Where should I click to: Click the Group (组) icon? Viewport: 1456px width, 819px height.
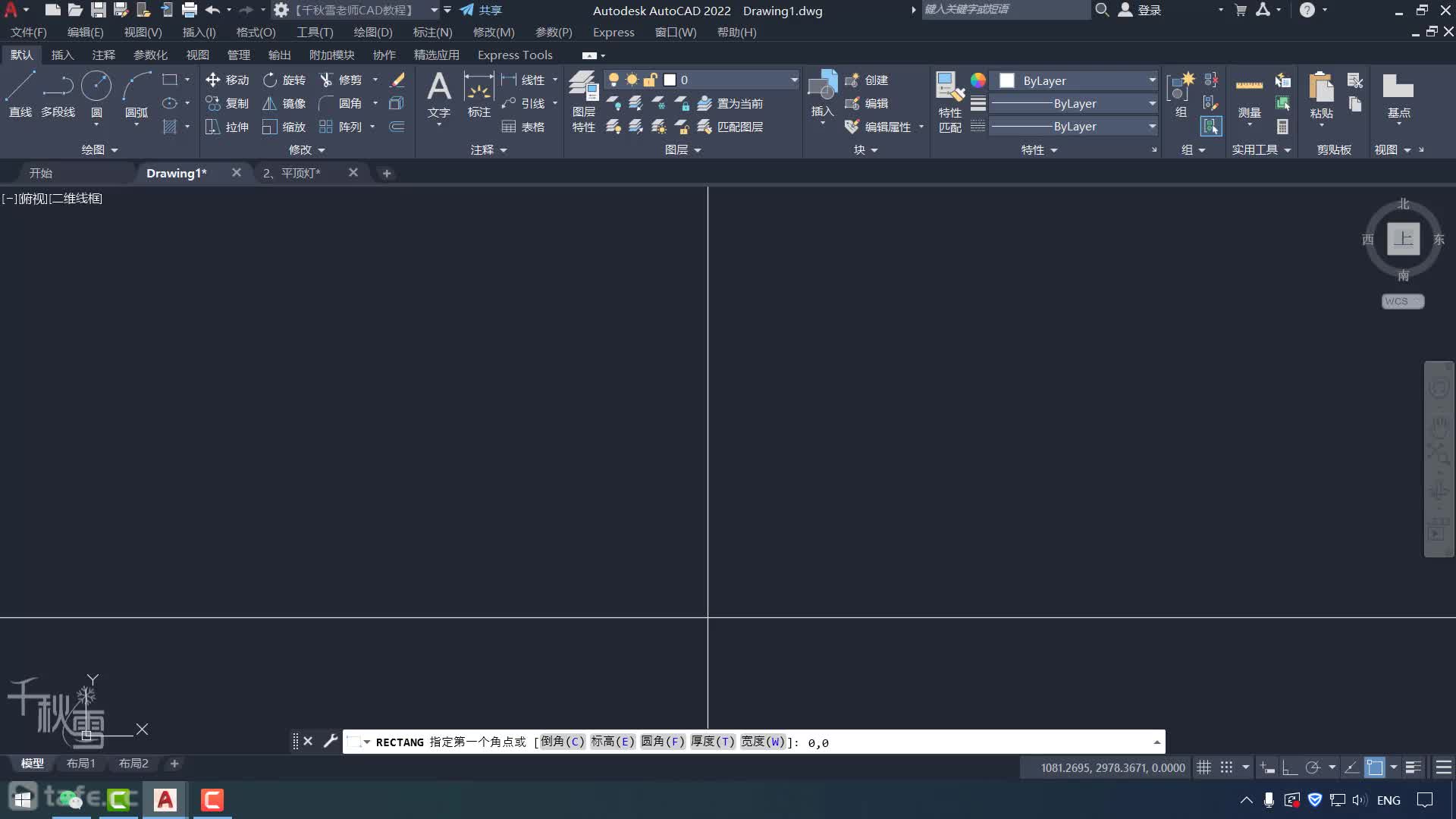[1181, 95]
